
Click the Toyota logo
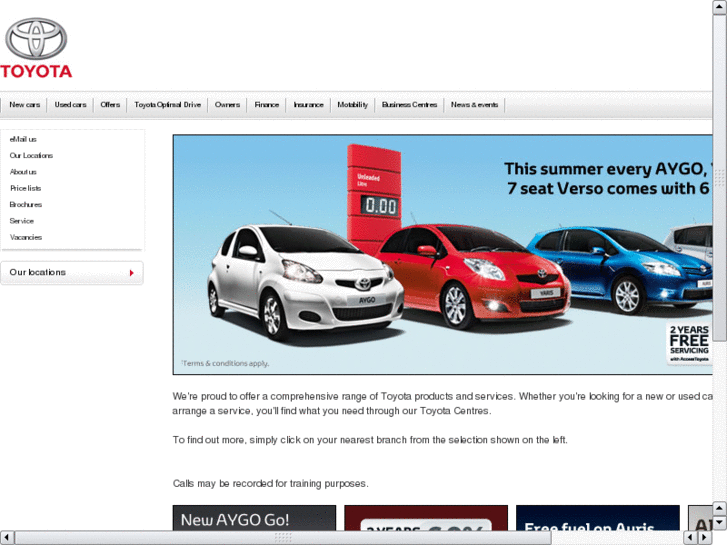(x=36, y=48)
